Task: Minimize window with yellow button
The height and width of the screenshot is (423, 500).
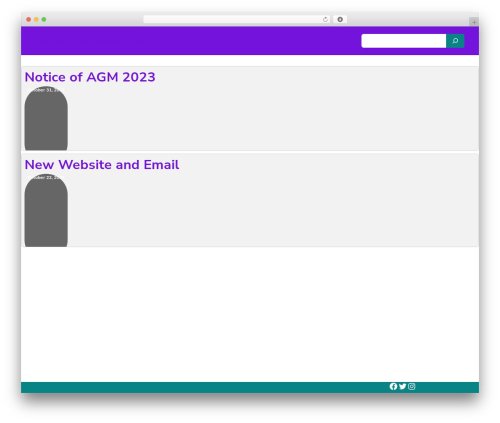Action: pos(36,19)
